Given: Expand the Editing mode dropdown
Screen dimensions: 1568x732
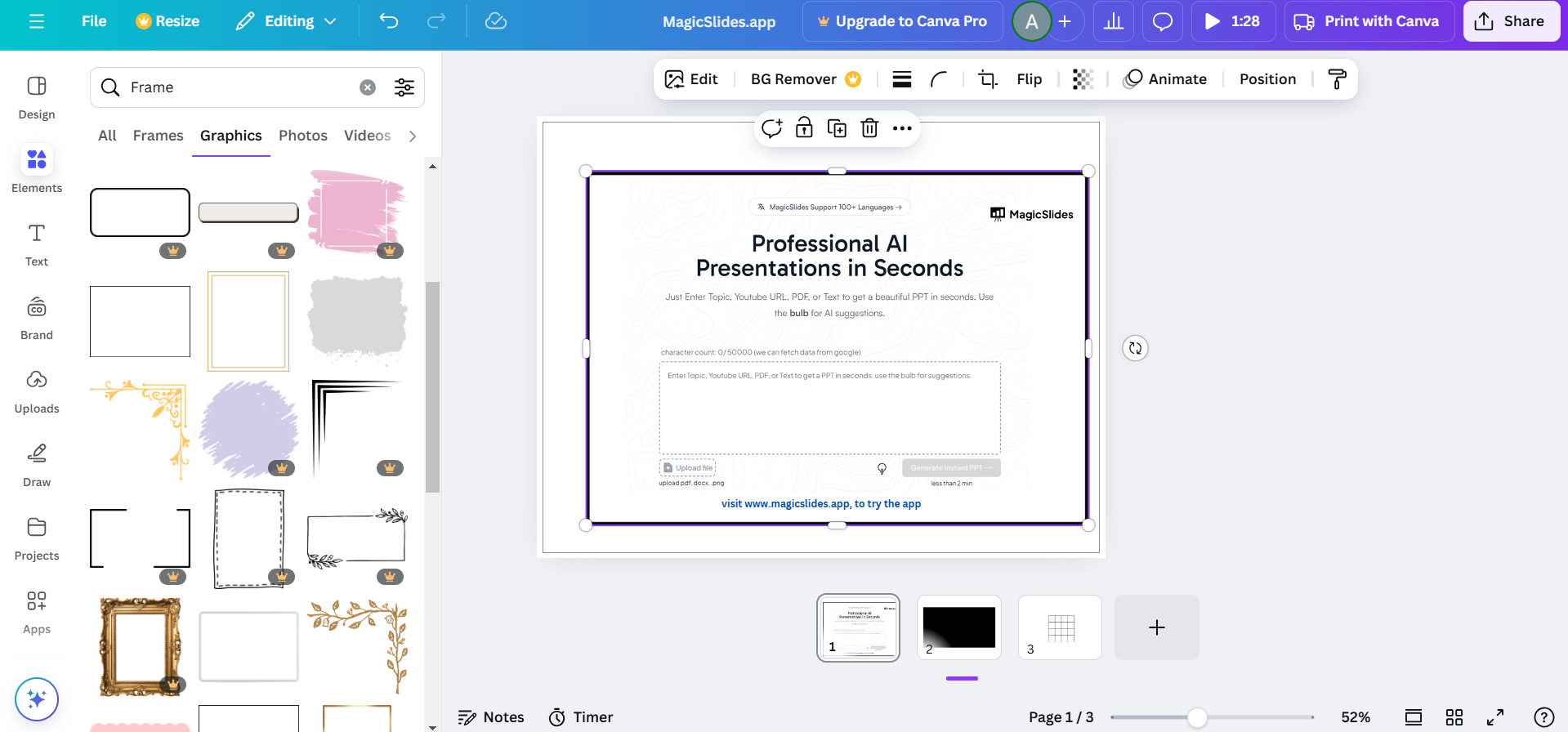Looking at the screenshot, I should tap(286, 21).
